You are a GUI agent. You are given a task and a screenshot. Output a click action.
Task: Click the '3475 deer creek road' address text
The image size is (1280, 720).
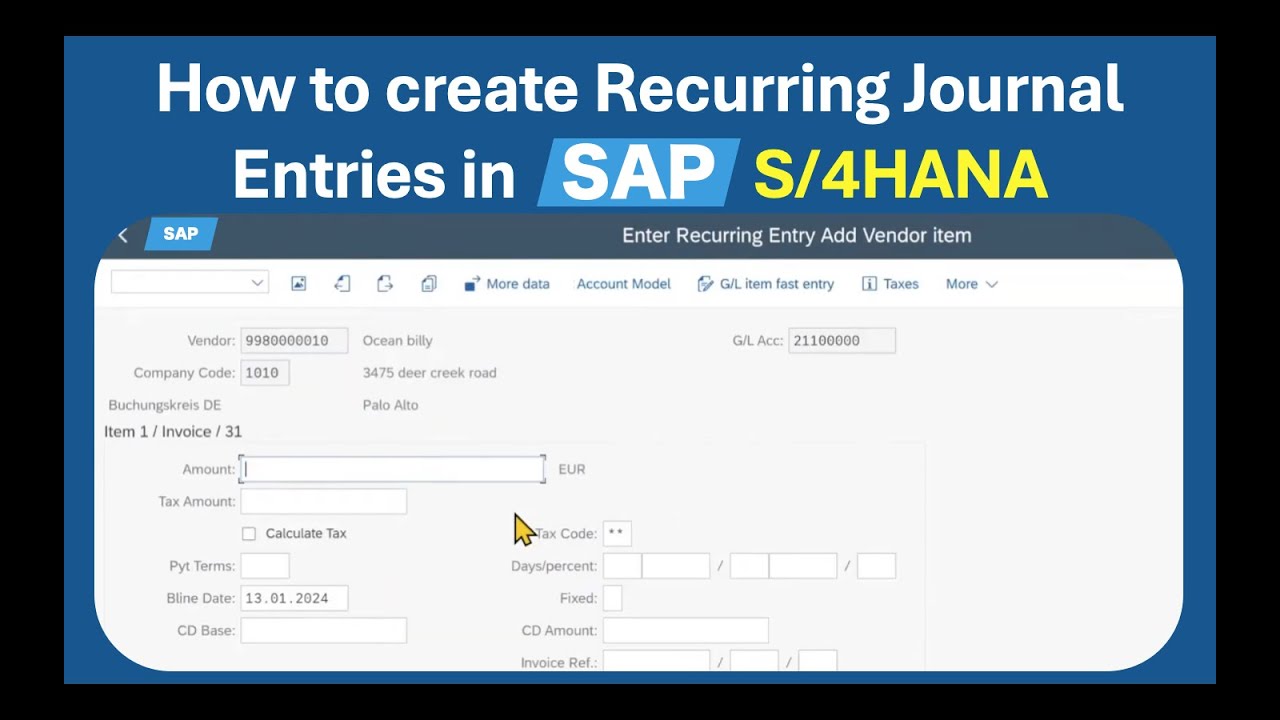point(430,373)
